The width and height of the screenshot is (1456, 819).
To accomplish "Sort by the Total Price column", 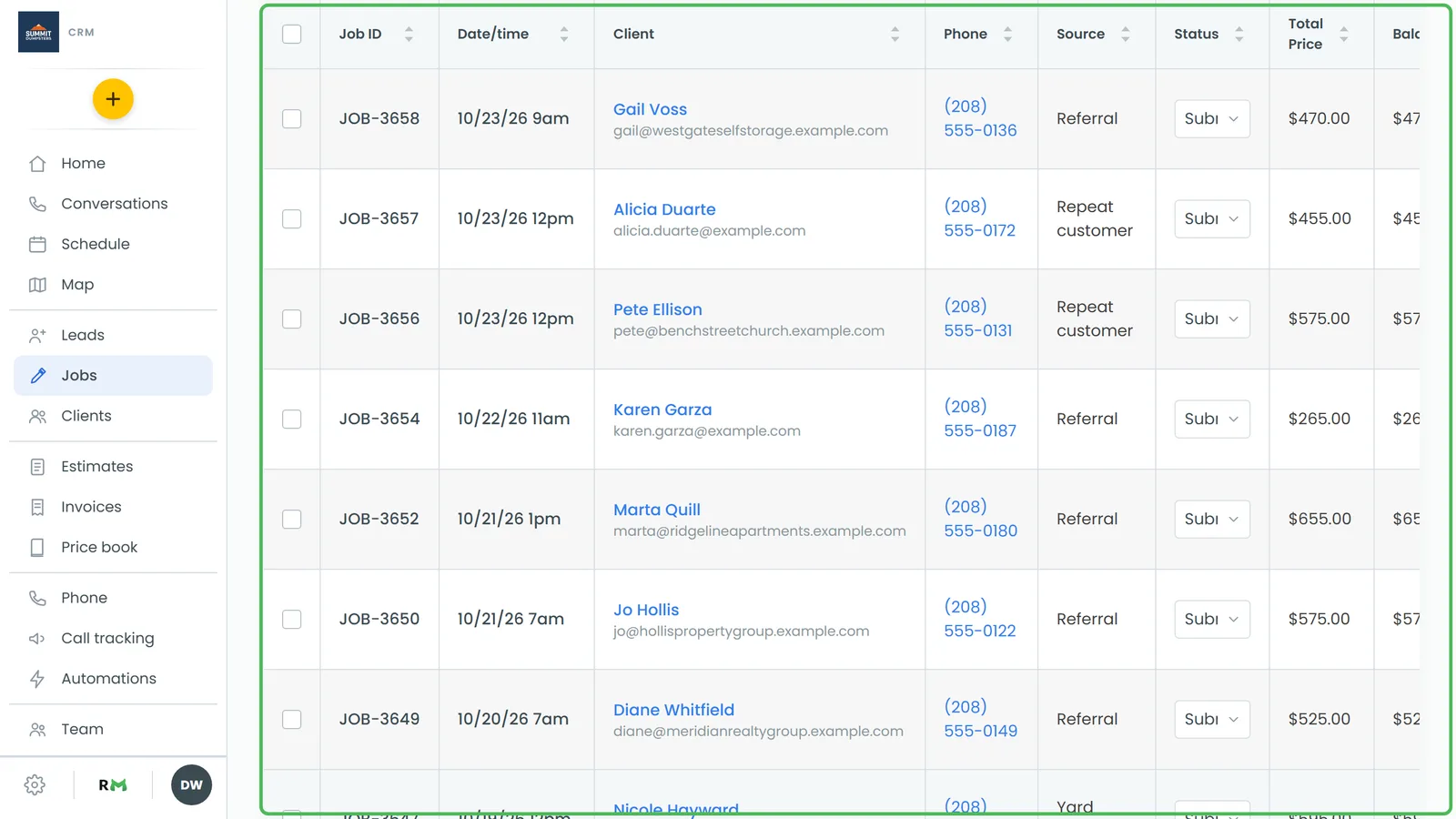I will [x=1344, y=34].
